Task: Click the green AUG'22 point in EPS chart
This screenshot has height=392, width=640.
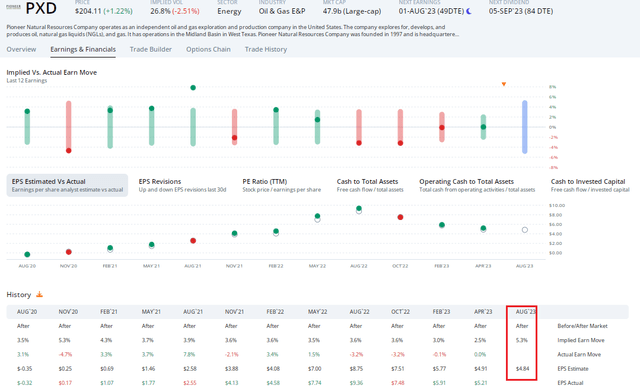Action: pyautogui.click(x=359, y=209)
